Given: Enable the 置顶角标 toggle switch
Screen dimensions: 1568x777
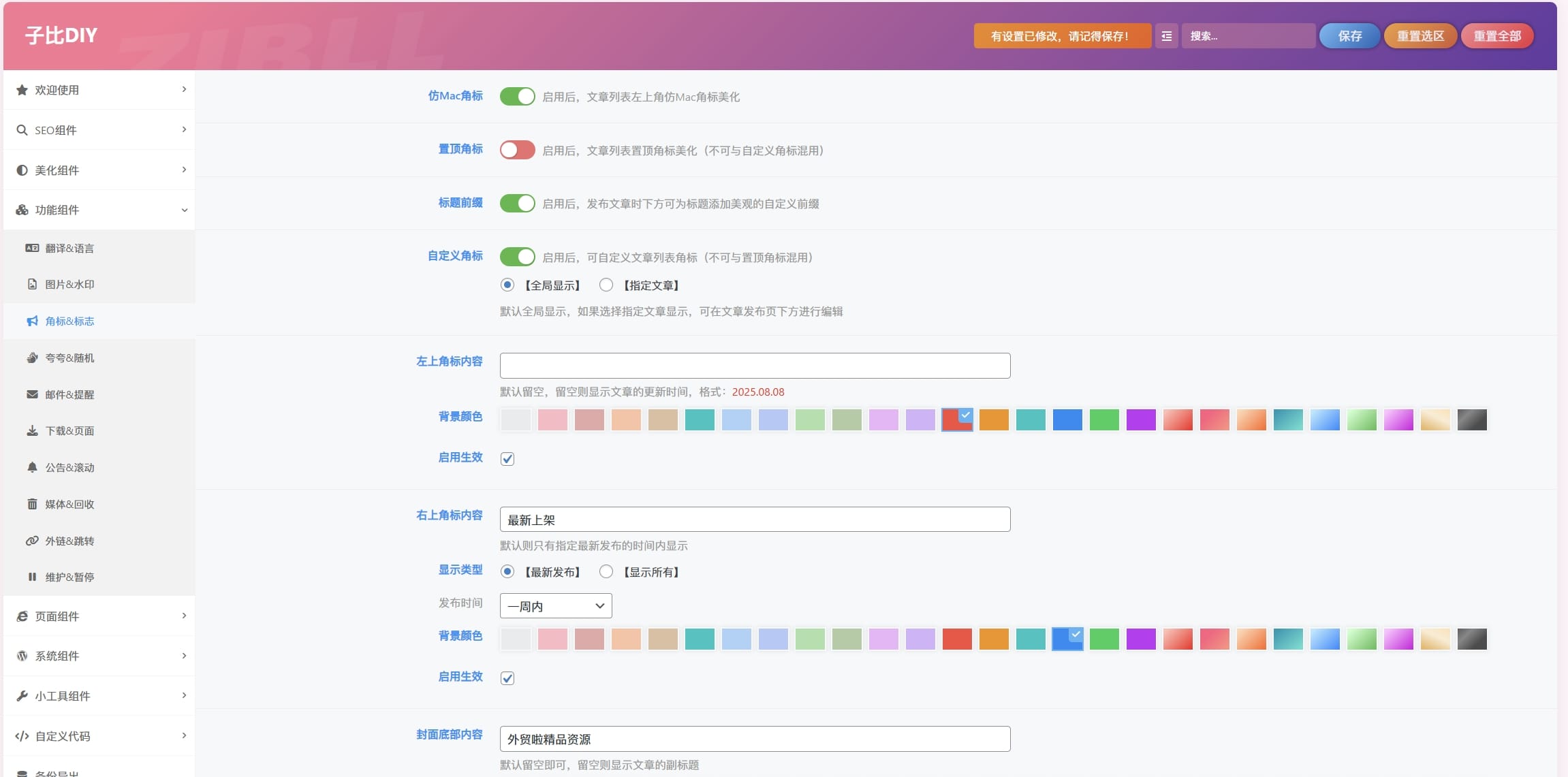Looking at the screenshot, I should point(517,150).
